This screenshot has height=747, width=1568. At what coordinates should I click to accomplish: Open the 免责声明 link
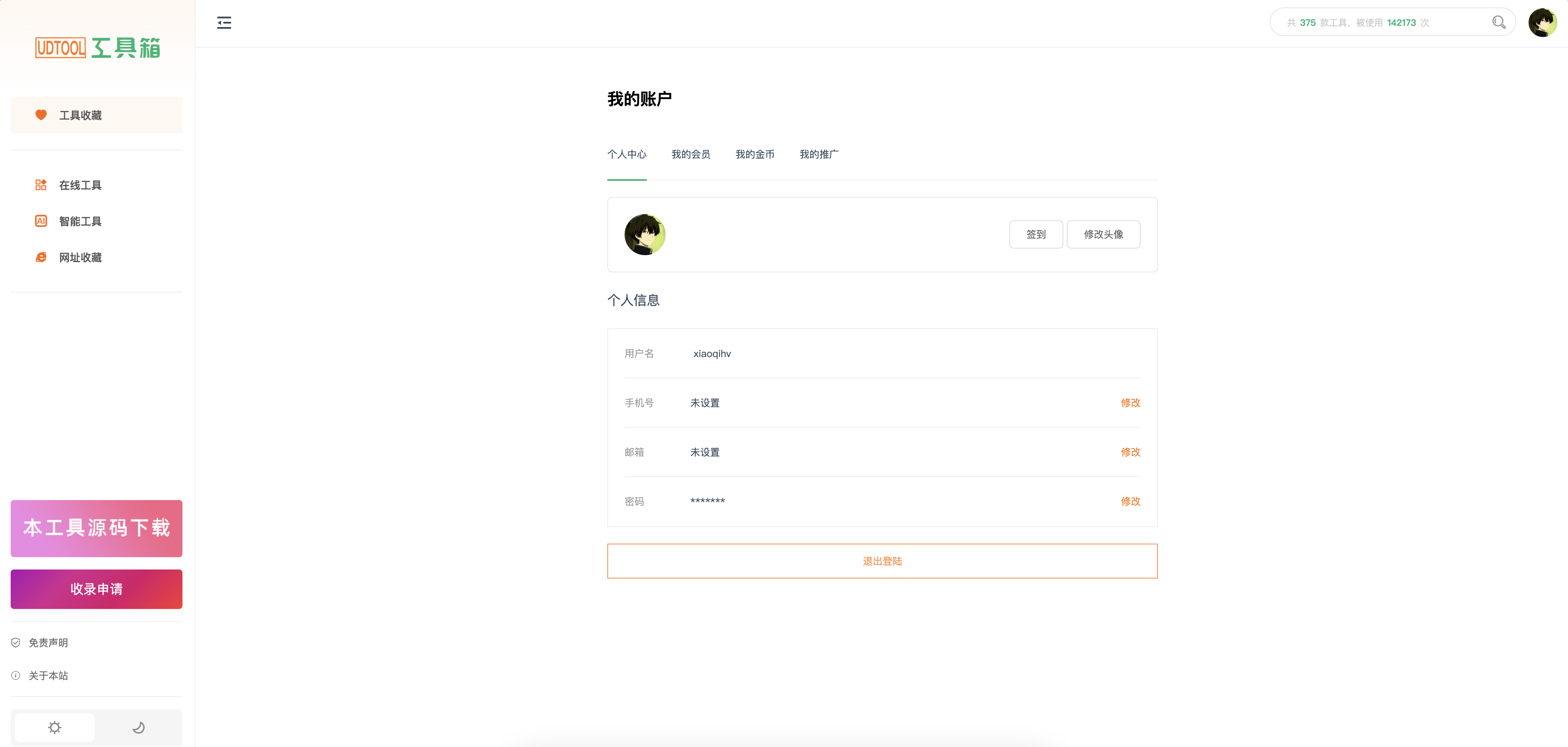48,642
